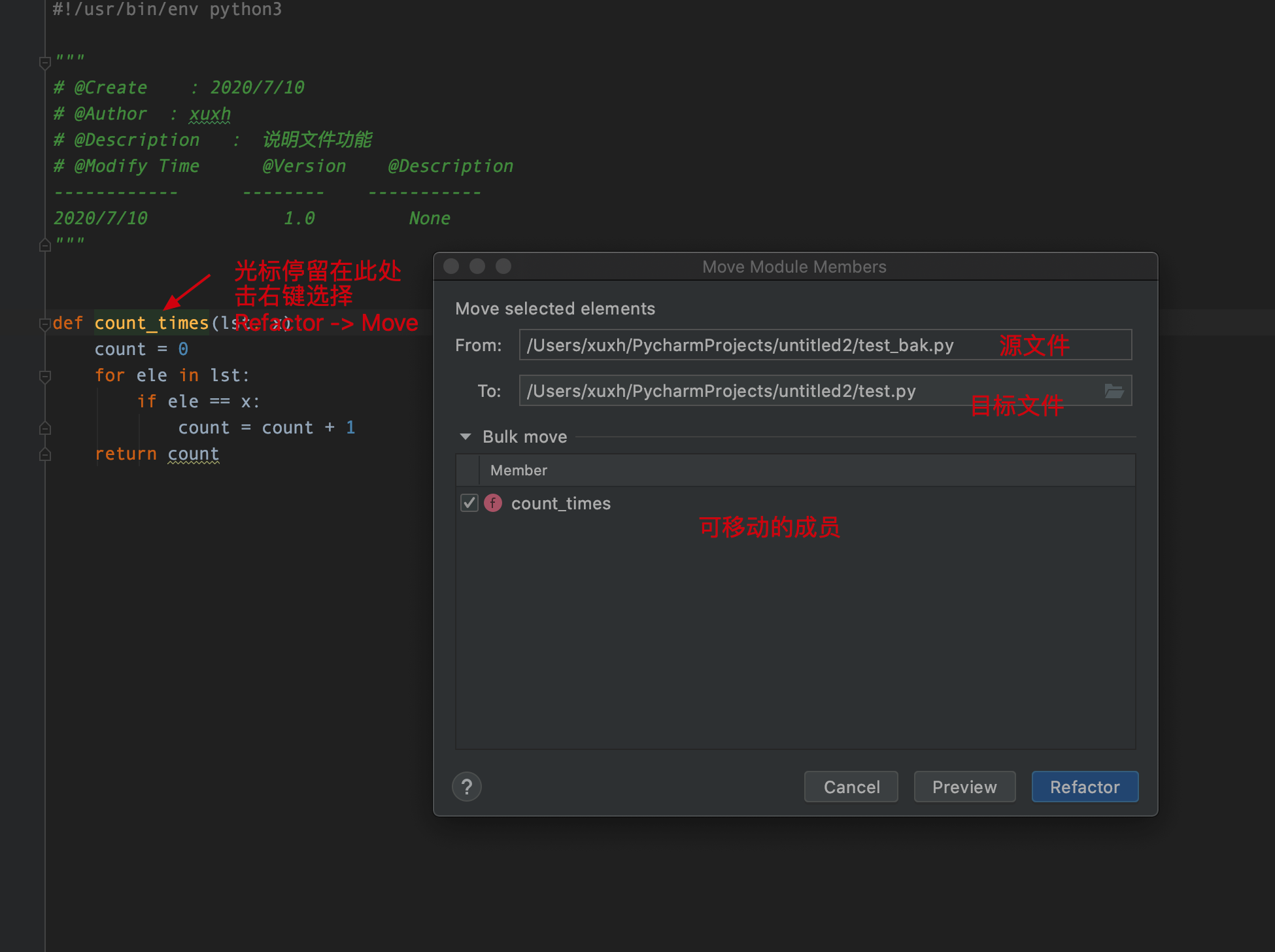The image size is (1275, 952).
Task: Click the Preview button
Action: [x=964, y=787]
